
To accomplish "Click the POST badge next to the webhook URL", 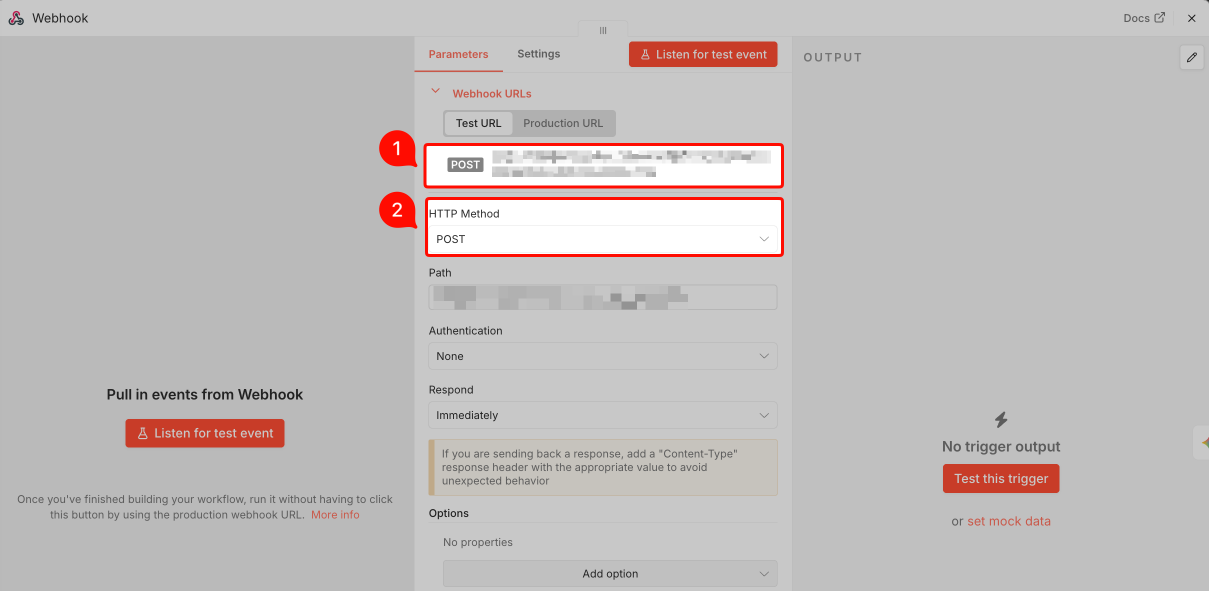I will point(465,164).
